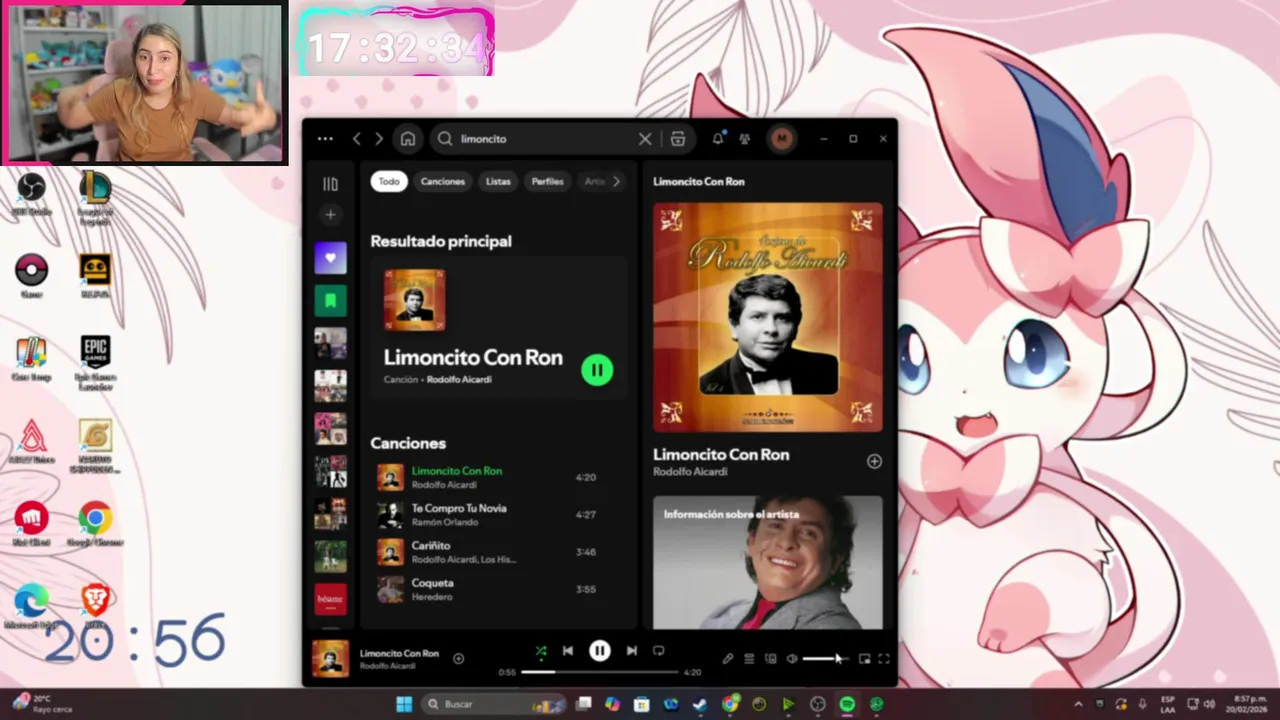This screenshot has height=720, width=1280.
Task: Clear the limoncito search text
Action: click(645, 139)
